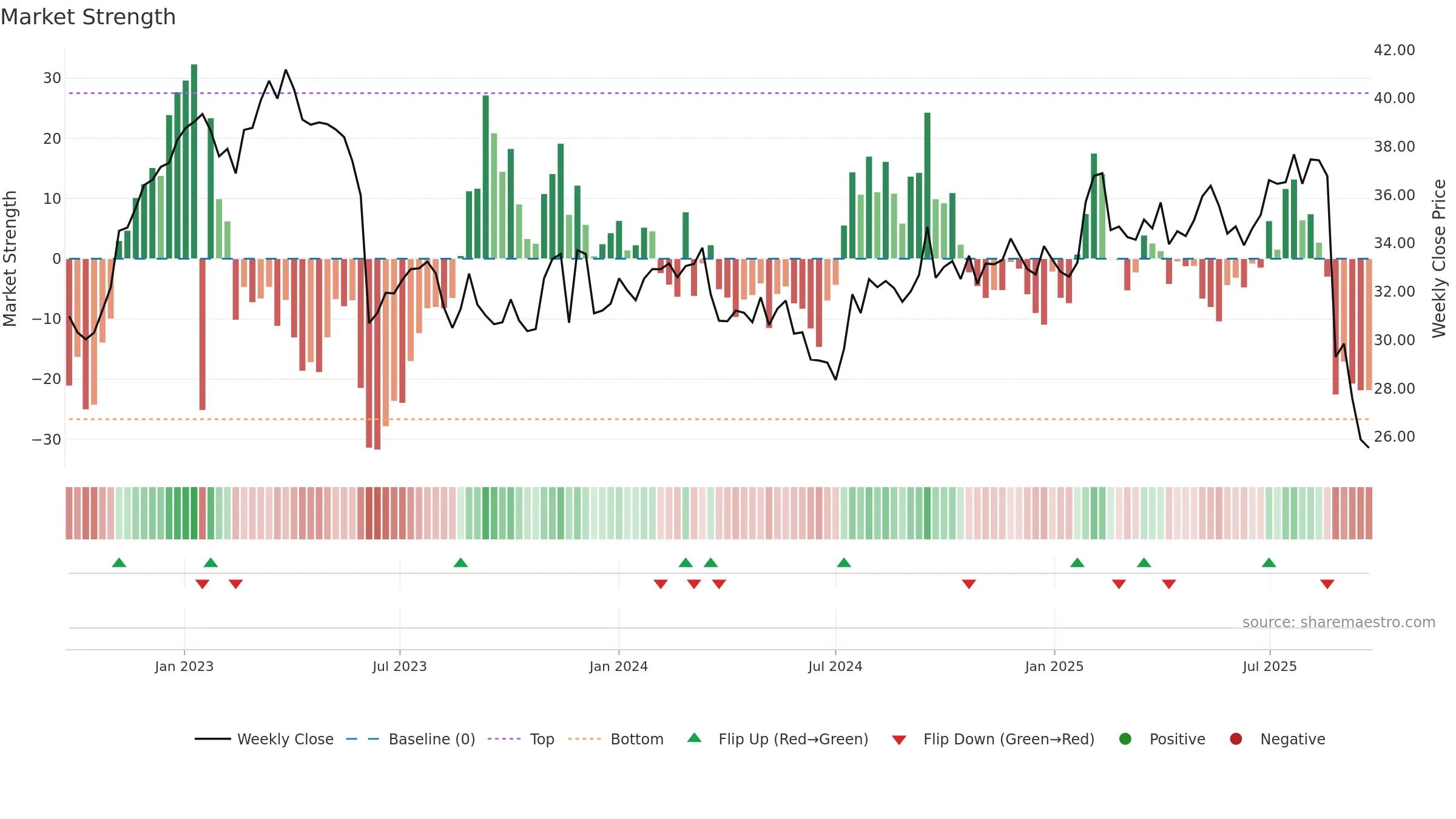Screen dimensions: 1456x819
Task: Click the first green flip-up marker before Jan 2023
Action: (x=119, y=562)
